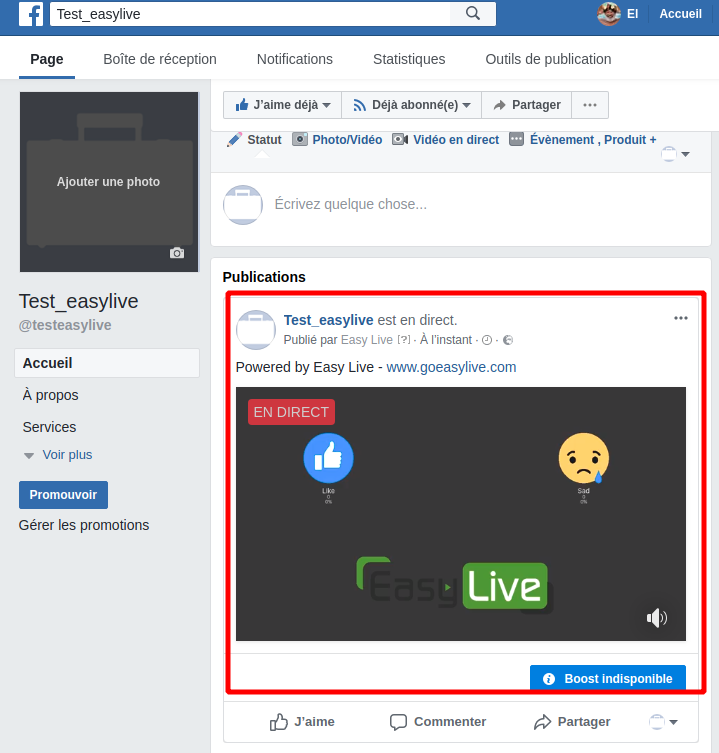Click the Photo/Vidéo camera icon

[x=300, y=139]
